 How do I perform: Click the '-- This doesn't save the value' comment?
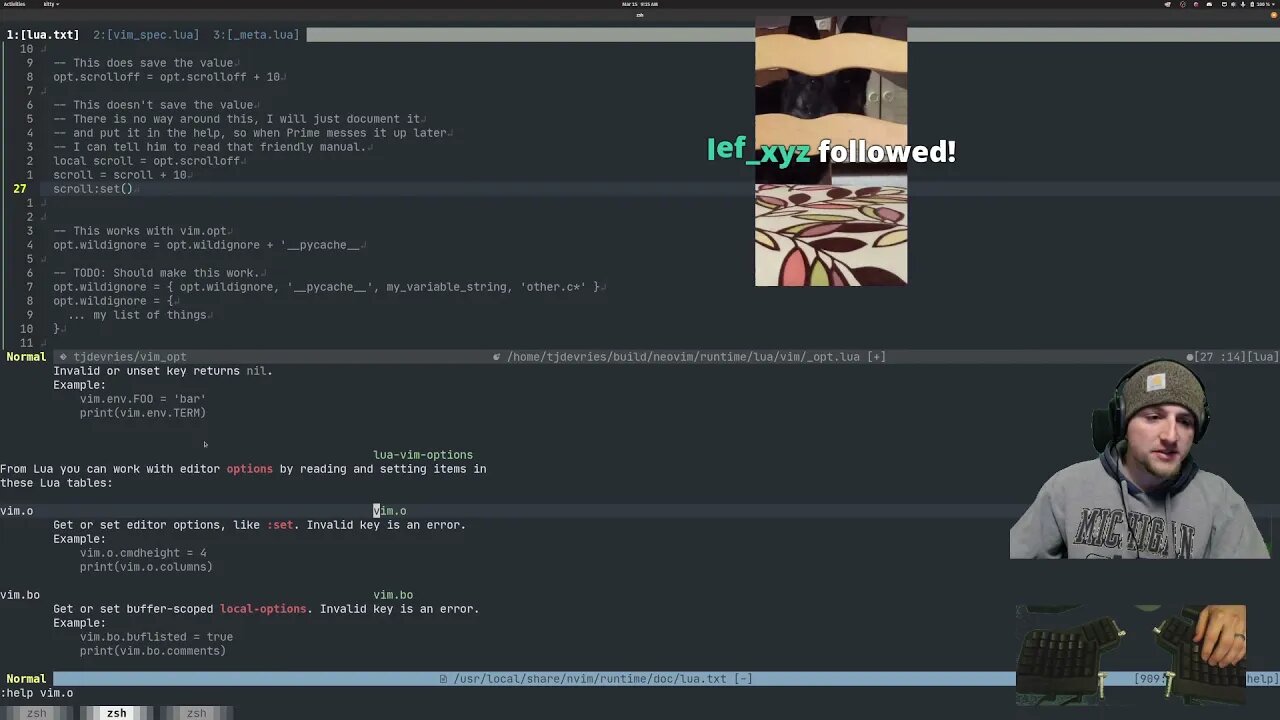coord(153,105)
